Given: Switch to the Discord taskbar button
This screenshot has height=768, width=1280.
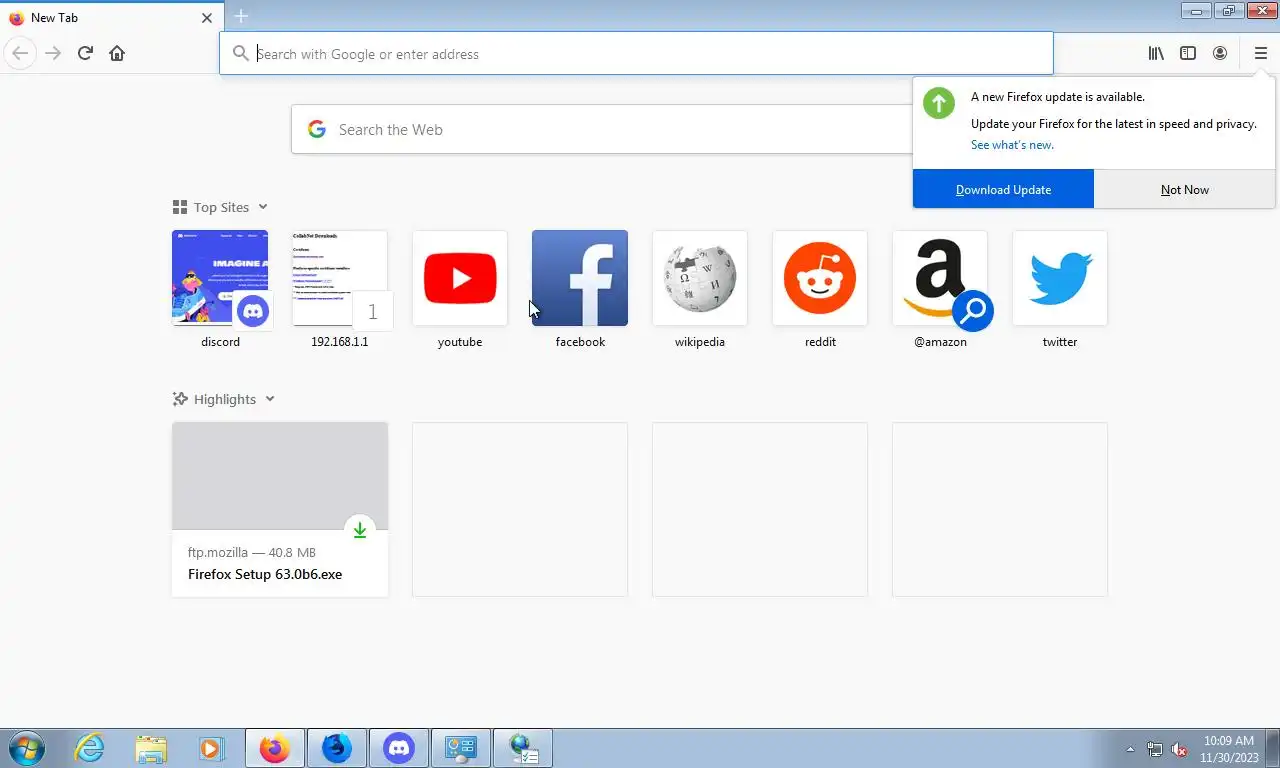Looking at the screenshot, I should coord(399,748).
